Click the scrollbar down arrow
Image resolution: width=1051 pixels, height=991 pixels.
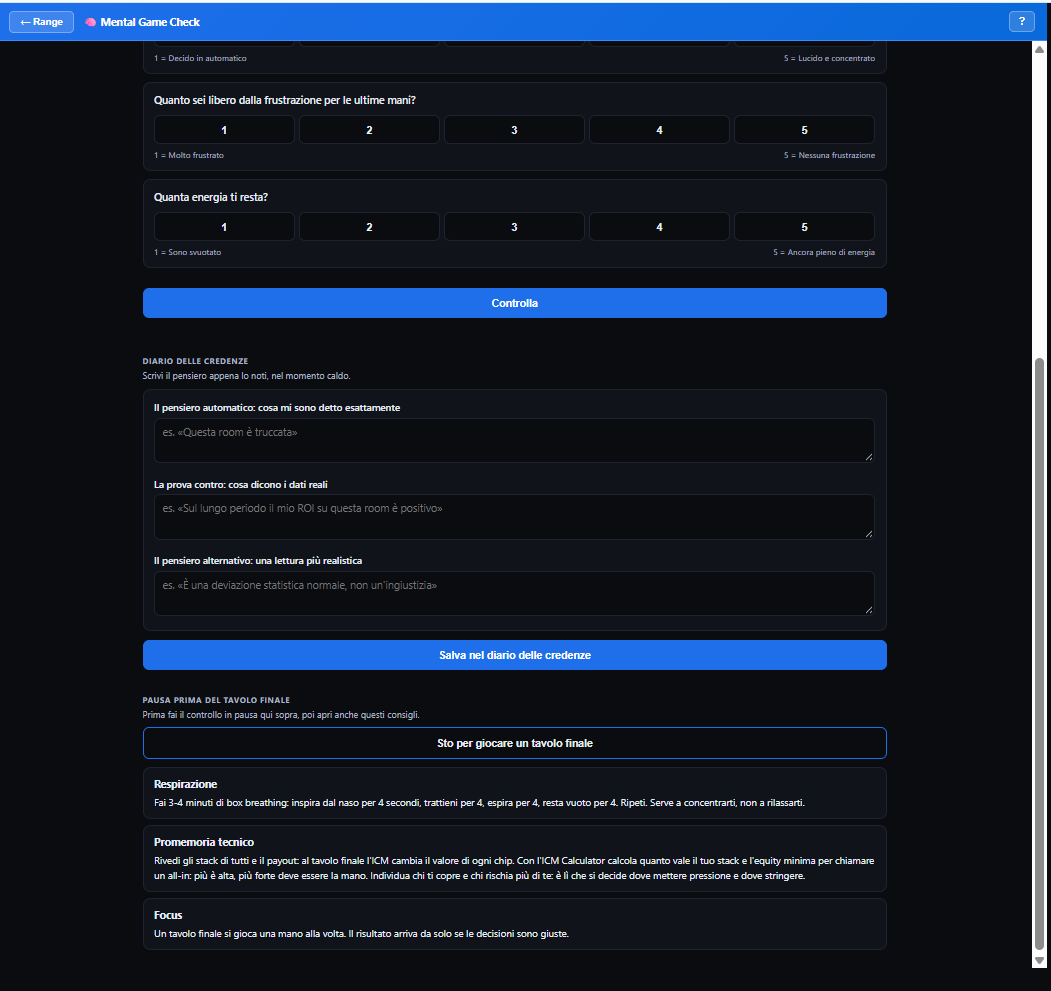click(x=1040, y=960)
